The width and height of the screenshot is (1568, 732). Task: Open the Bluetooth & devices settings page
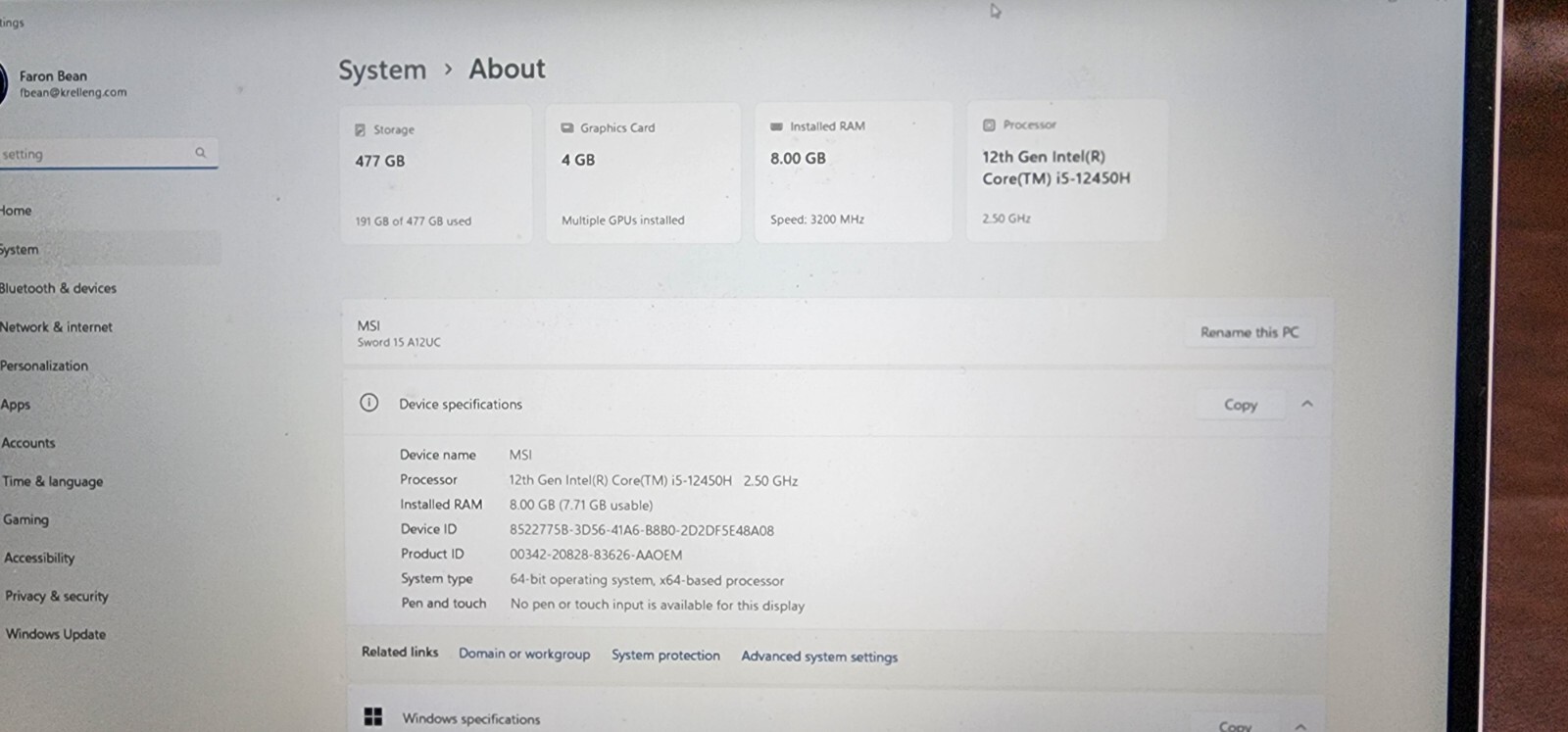58,288
